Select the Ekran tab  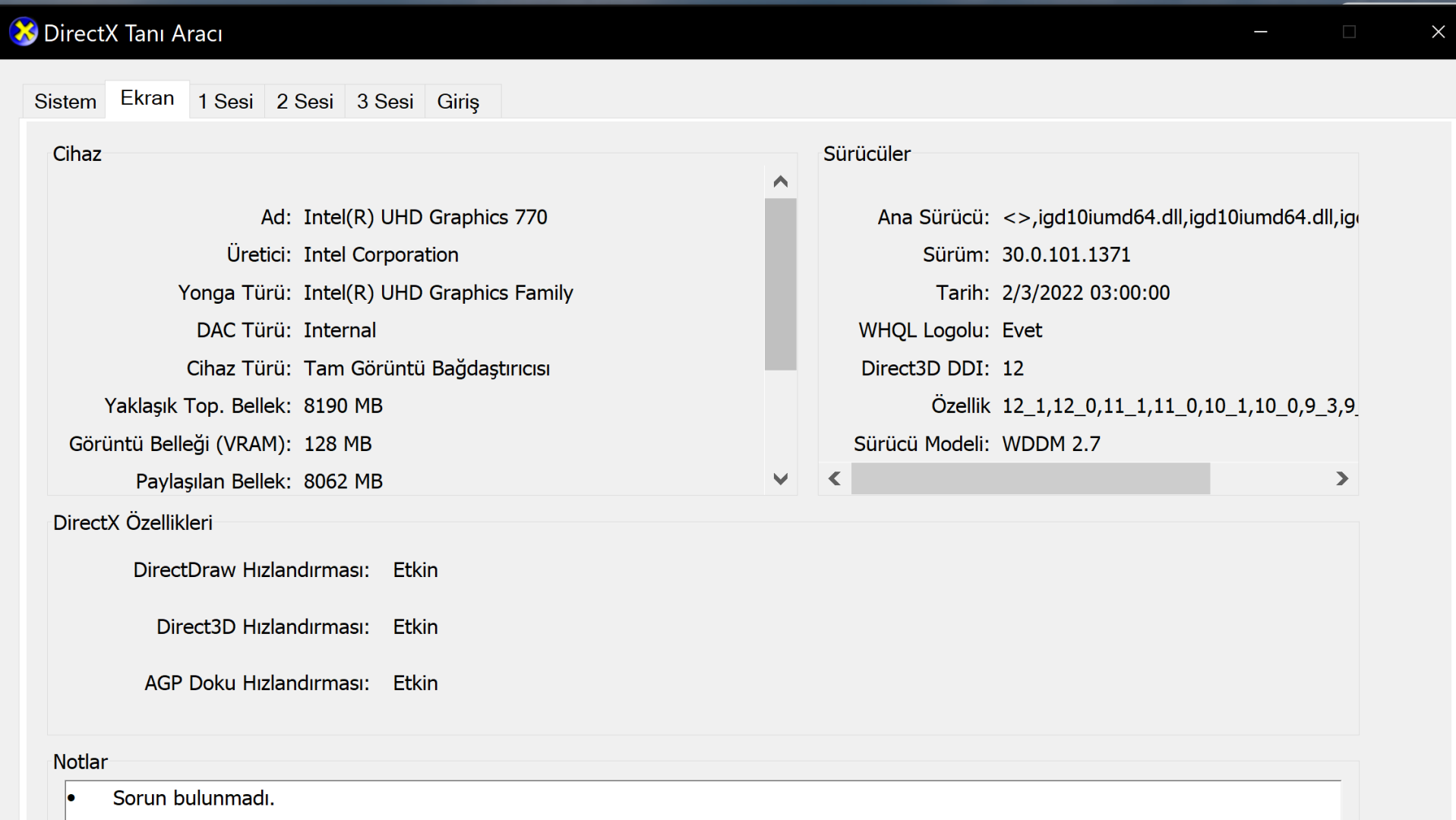[147, 99]
